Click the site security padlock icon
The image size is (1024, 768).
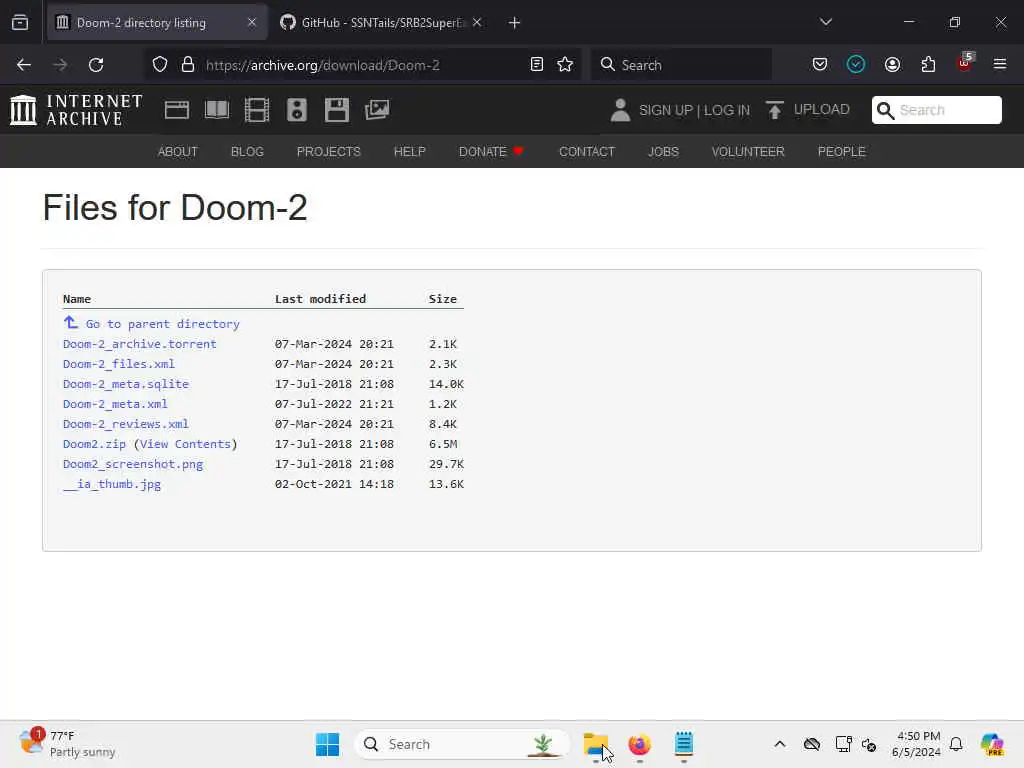click(188, 65)
